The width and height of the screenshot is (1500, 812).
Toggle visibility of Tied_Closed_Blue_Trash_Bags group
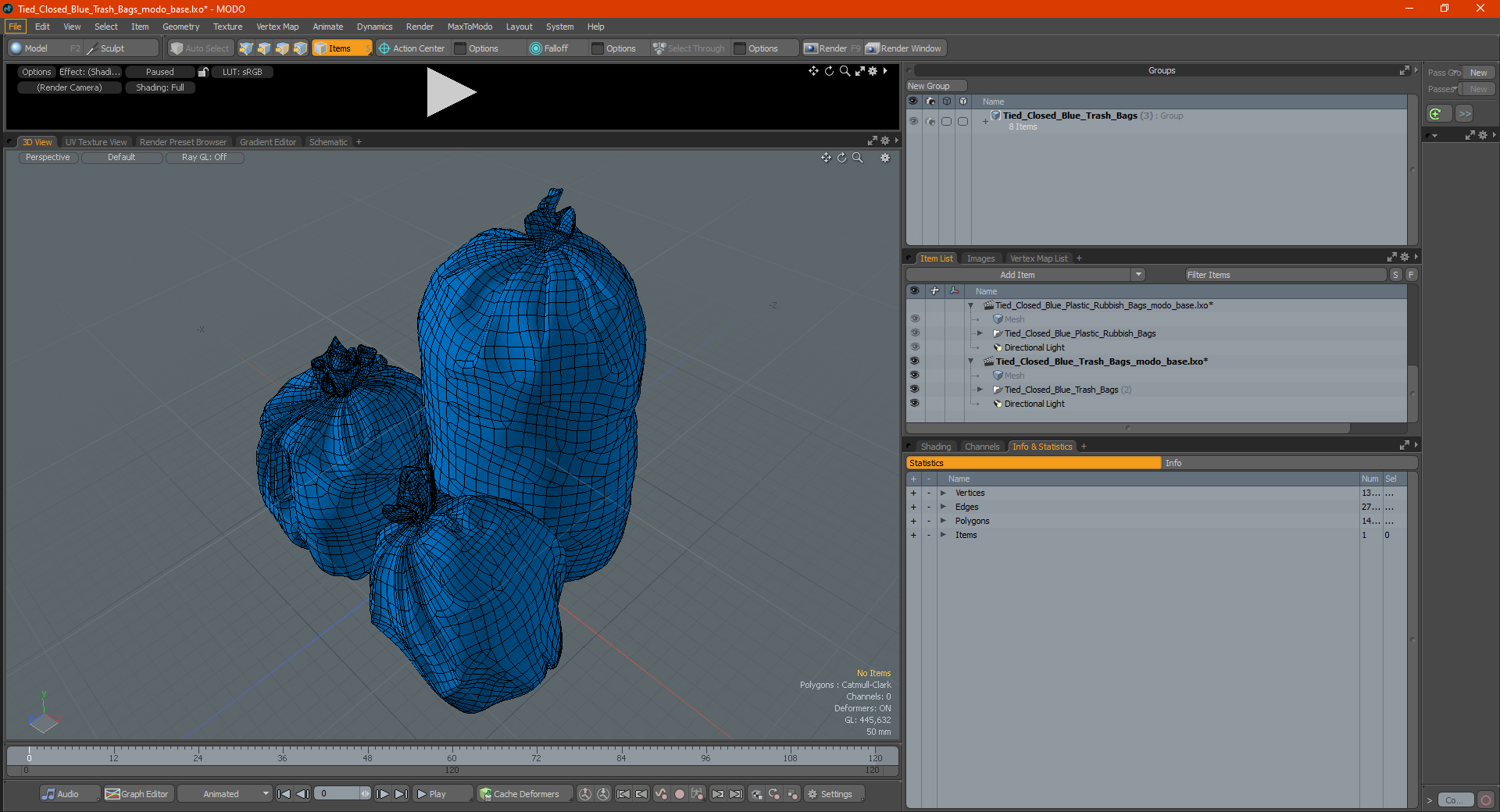[x=913, y=121]
